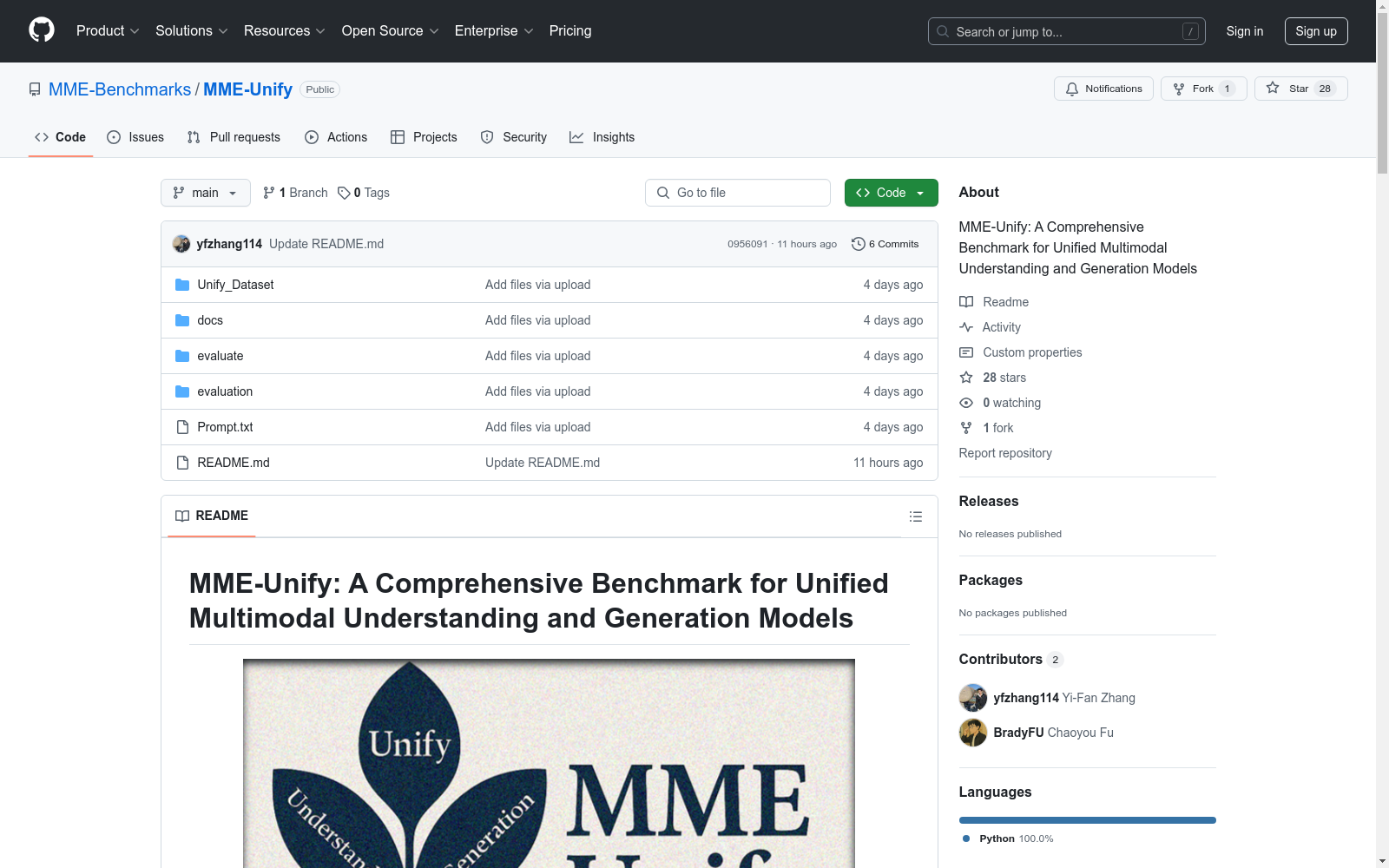This screenshot has width=1389, height=868.
Task: Switch to the Issues tab
Action: click(x=135, y=137)
